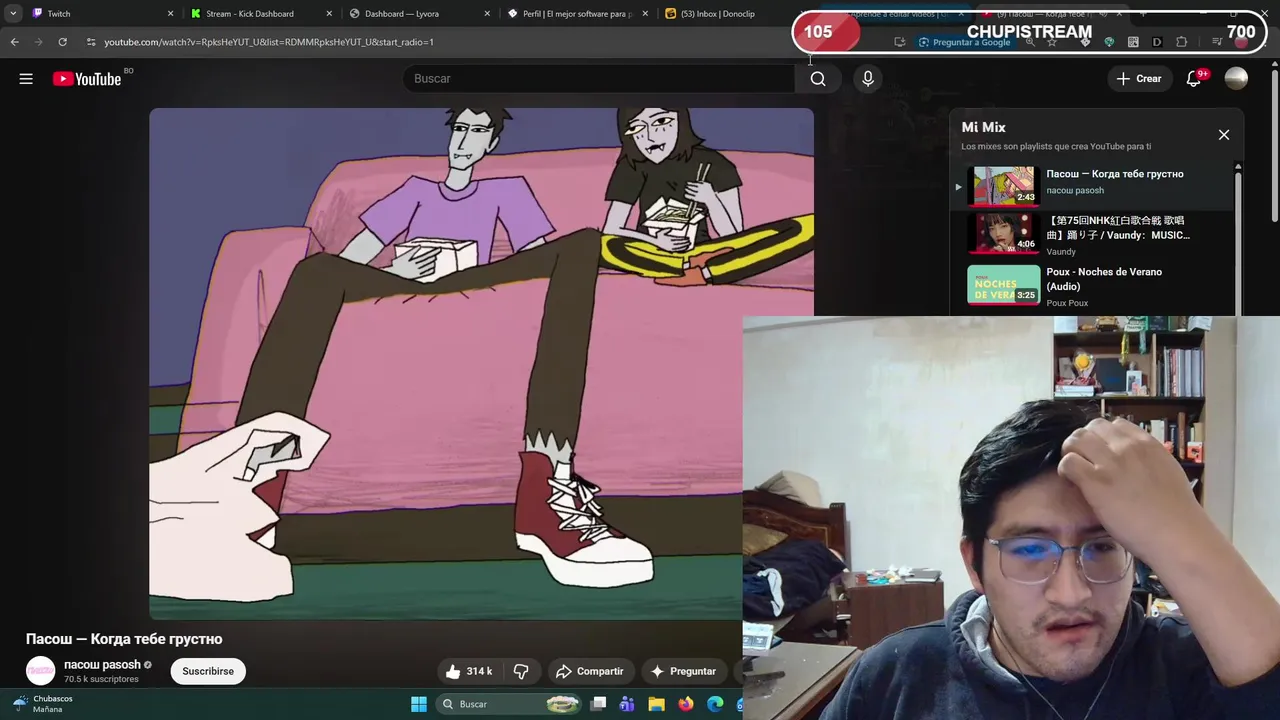Image resolution: width=1280 pixels, height=720 pixels.
Task: Open File Explorer from the taskbar
Action: pyautogui.click(x=656, y=704)
